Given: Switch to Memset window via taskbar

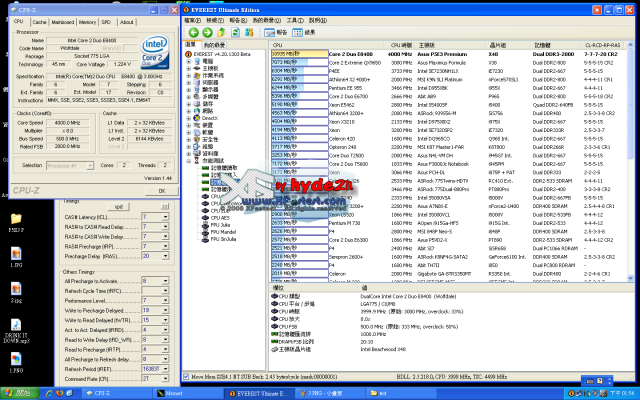Looking at the screenshot, I should point(187,393).
